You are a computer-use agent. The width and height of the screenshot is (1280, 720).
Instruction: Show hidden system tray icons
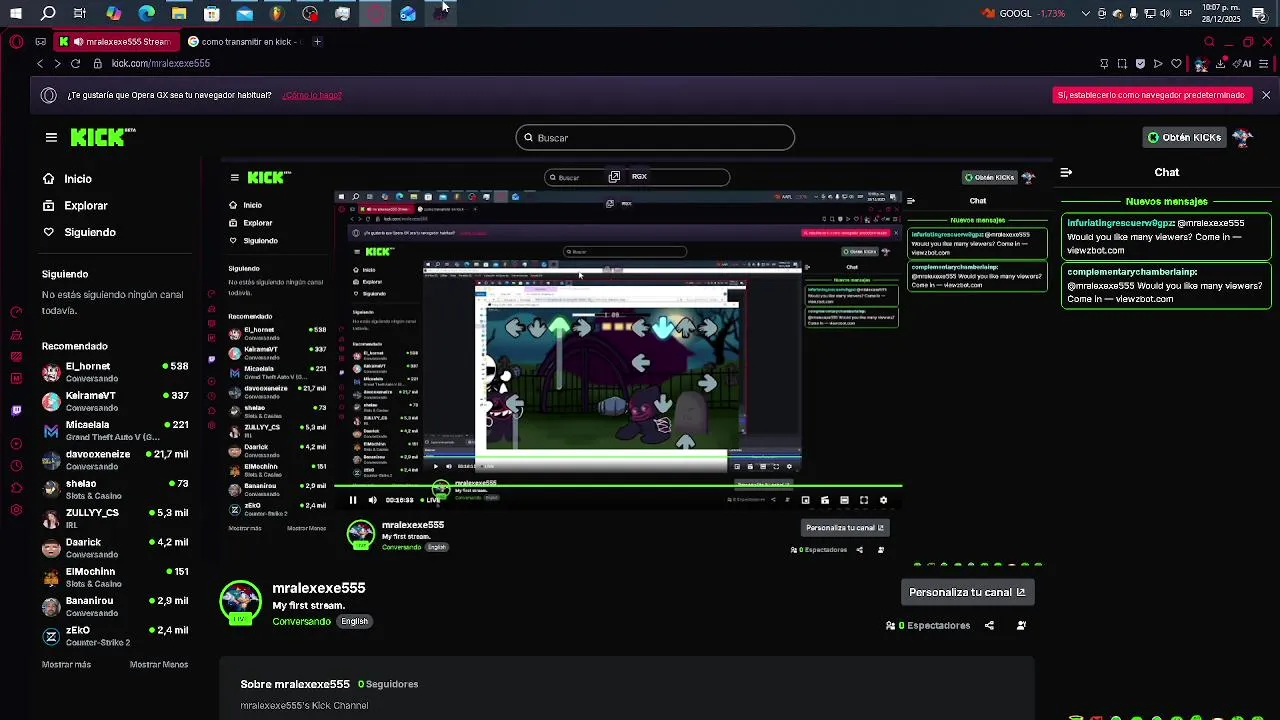click(x=1086, y=13)
